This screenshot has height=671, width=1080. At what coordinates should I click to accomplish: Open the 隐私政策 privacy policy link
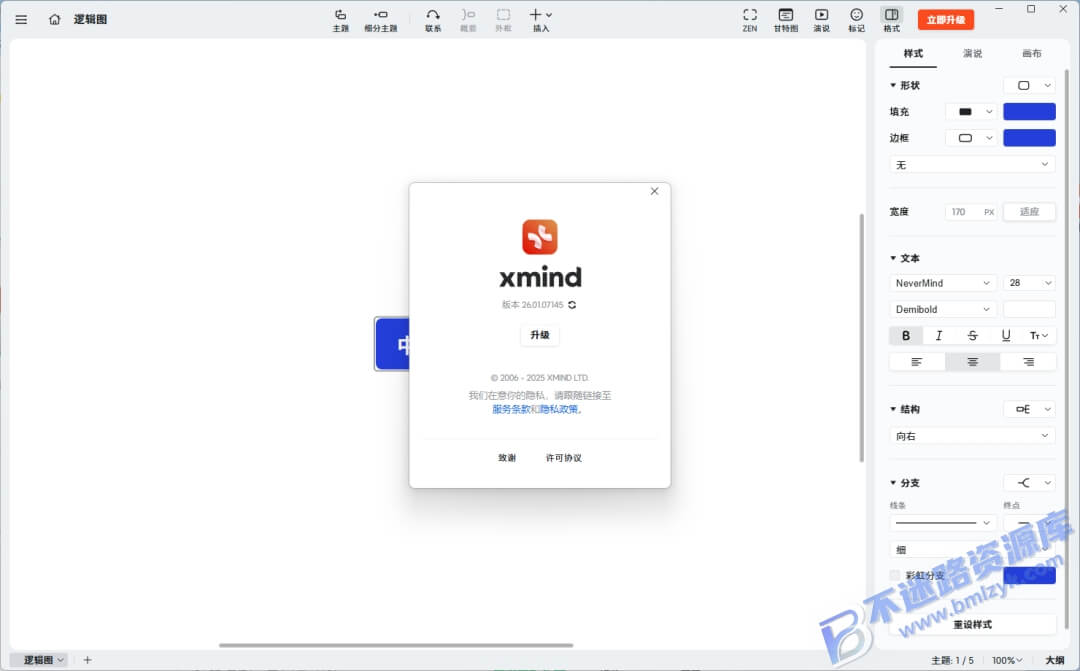coord(559,409)
